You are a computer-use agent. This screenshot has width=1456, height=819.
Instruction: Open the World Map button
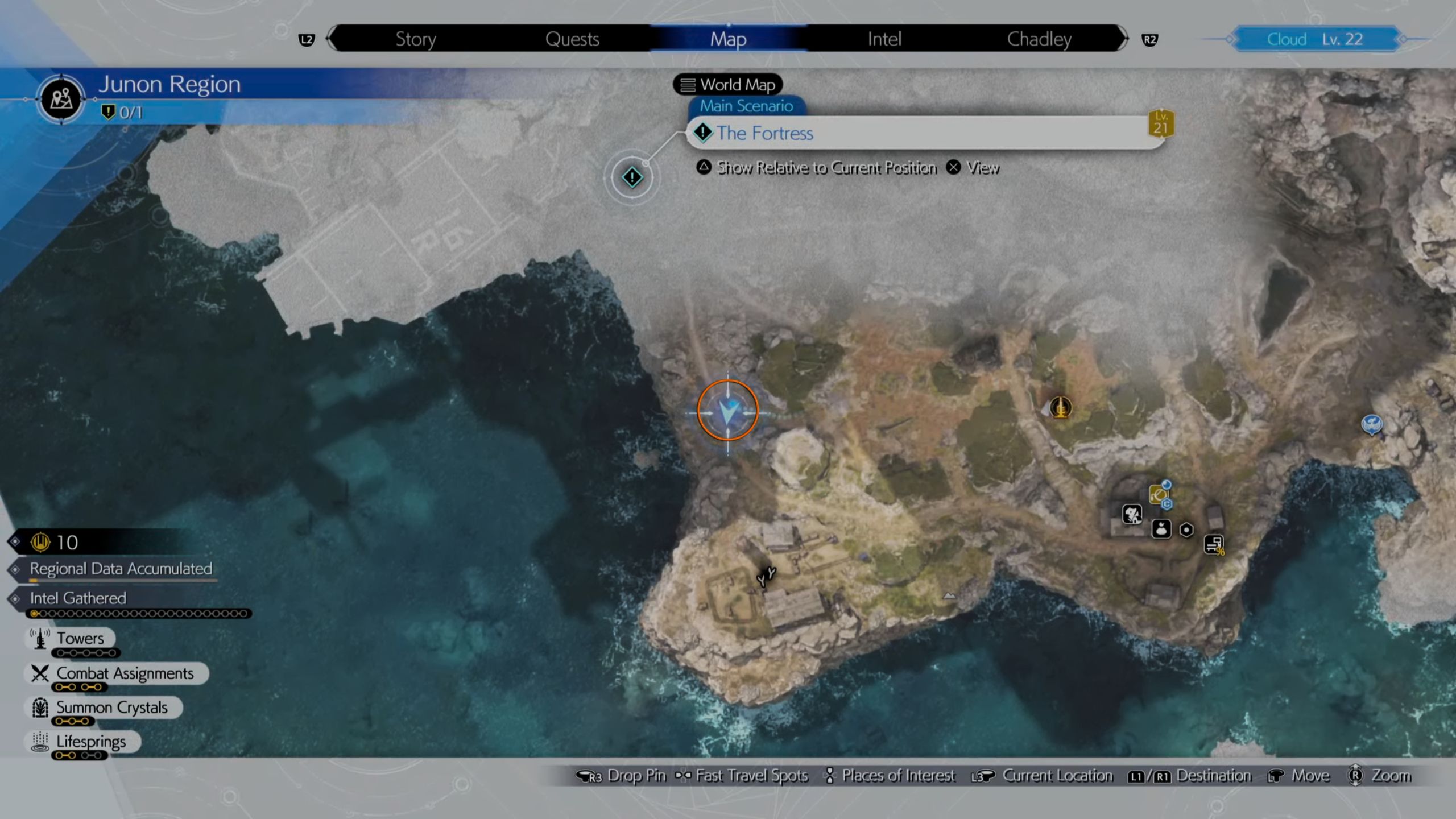pyautogui.click(x=728, y=85)
